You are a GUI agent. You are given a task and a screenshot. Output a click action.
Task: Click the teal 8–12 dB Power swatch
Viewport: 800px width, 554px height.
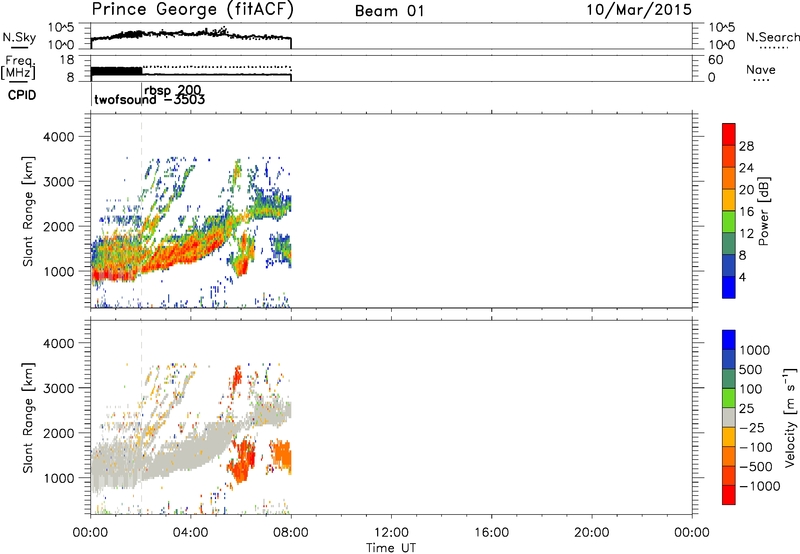pos(729,243)
